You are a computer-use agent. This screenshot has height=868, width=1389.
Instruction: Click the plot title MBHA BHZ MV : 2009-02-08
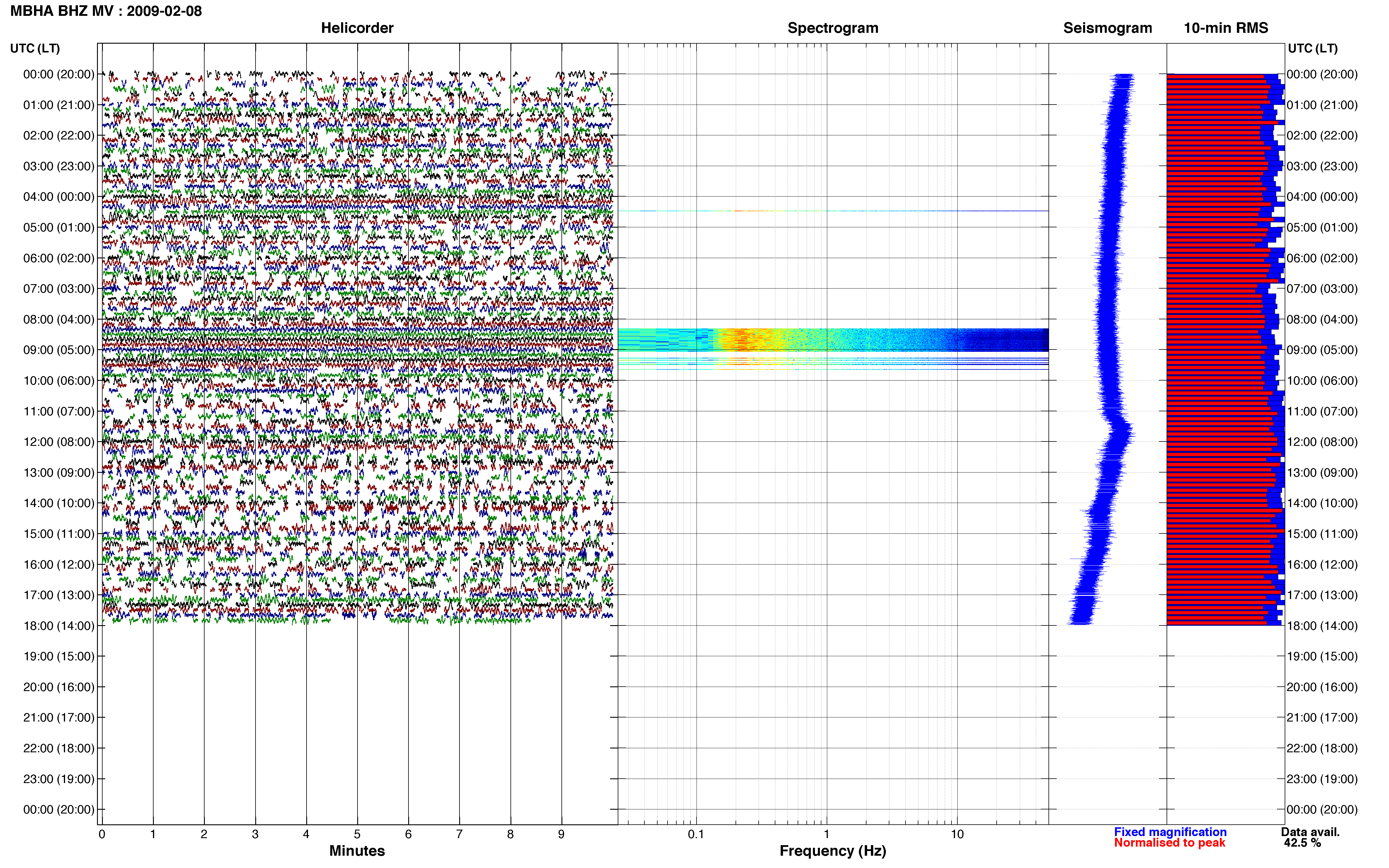(x=106, y=11)
